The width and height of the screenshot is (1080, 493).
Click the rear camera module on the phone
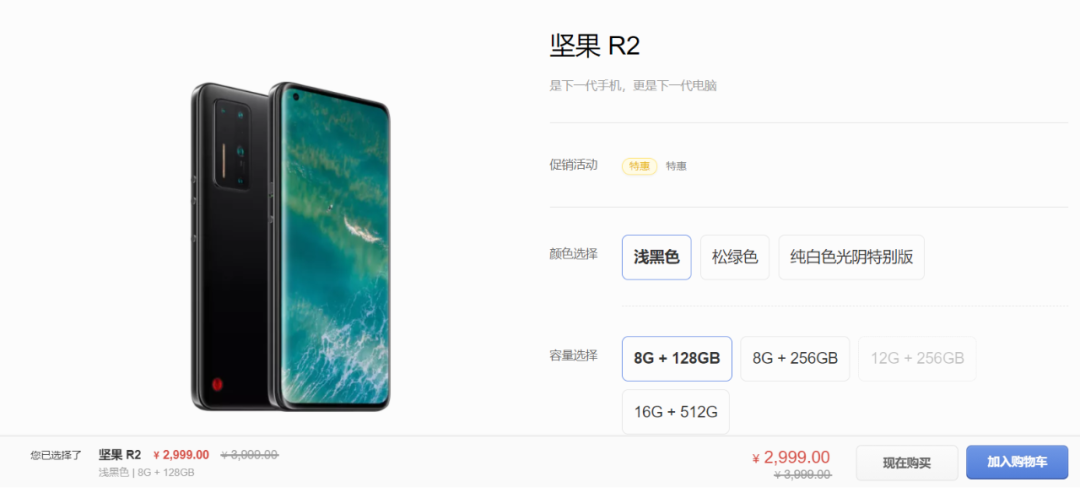233,145
